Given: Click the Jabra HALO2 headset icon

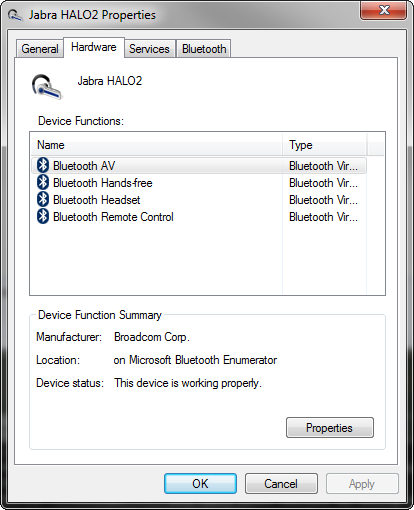Looking at the screenshot, I should (47, 87).
